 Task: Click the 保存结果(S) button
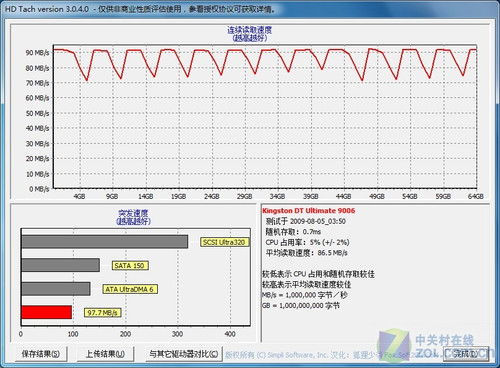41,354
